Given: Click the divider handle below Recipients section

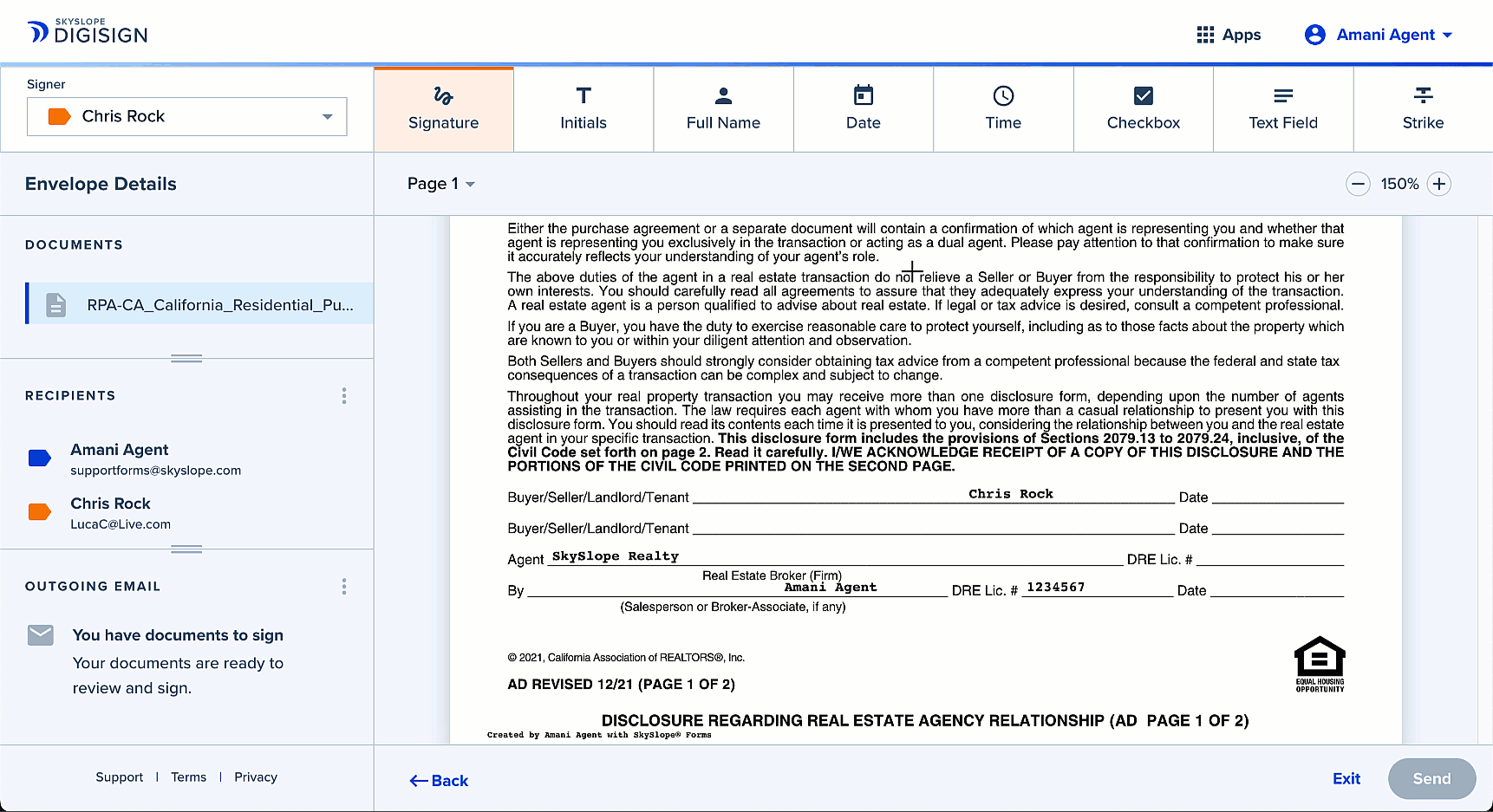Looking at the screenshot, I should [186, 549].
